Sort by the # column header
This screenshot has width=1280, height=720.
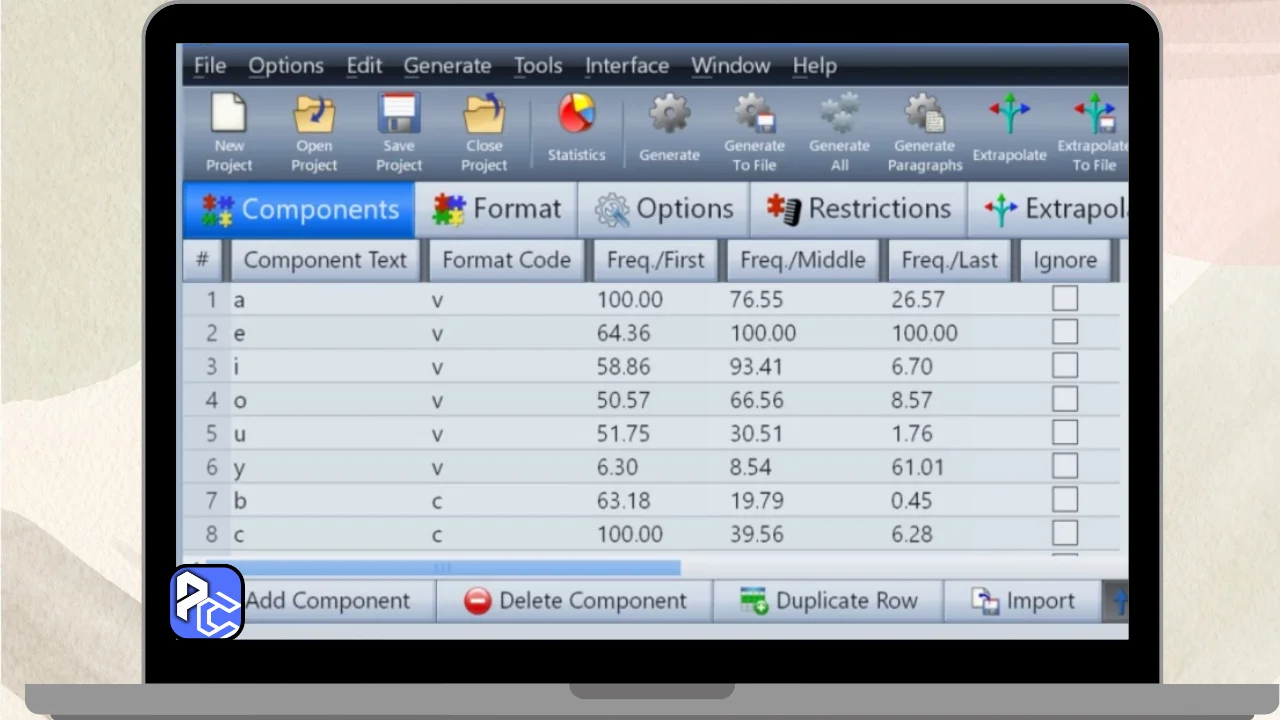coord(202,260)
